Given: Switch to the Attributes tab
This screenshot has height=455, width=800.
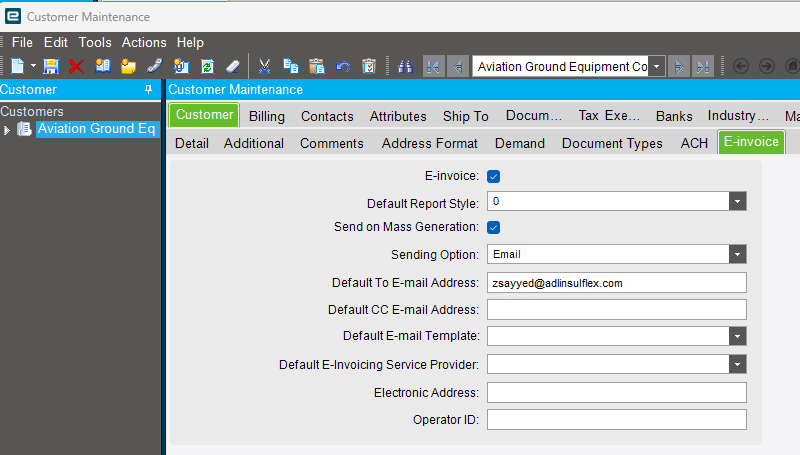Looking at the screenshot, I should point(398,116).
